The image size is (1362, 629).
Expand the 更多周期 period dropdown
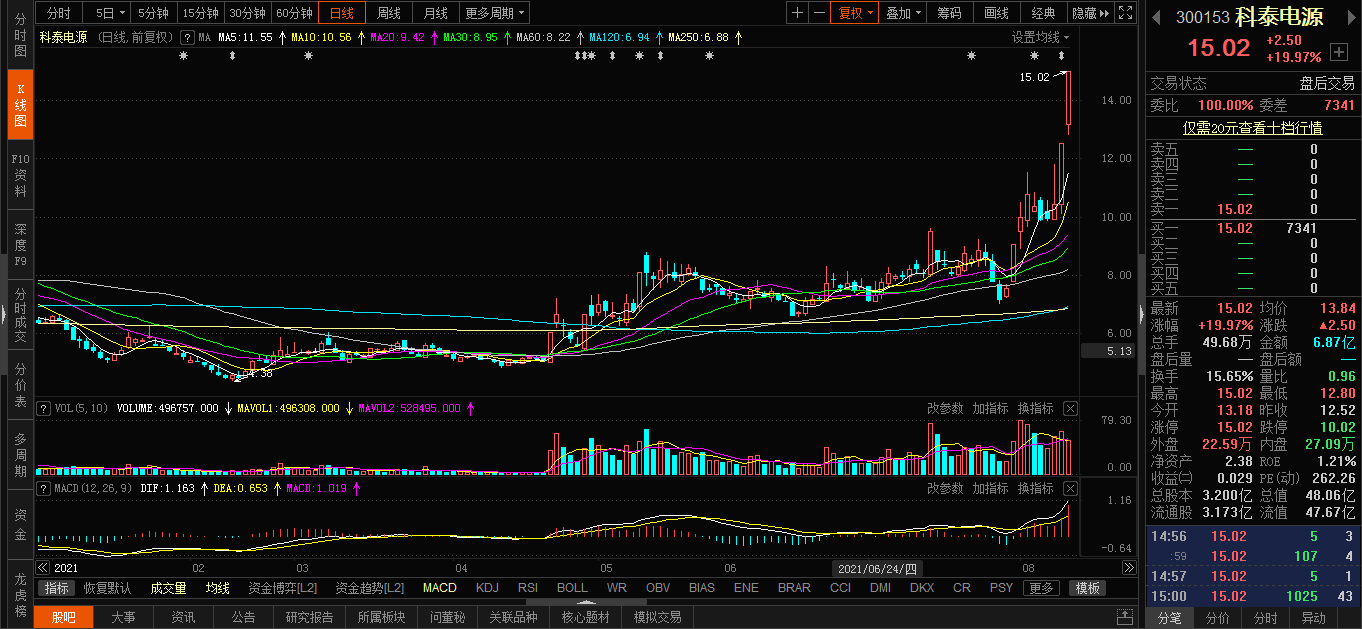(495, 13)
